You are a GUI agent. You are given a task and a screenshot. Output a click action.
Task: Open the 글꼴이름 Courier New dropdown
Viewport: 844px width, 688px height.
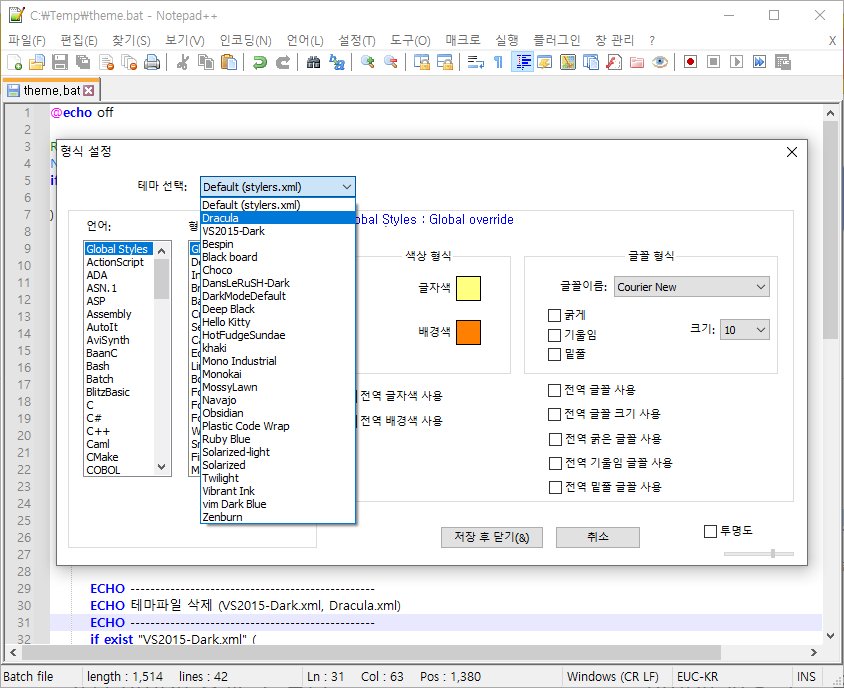coord(692,287)
